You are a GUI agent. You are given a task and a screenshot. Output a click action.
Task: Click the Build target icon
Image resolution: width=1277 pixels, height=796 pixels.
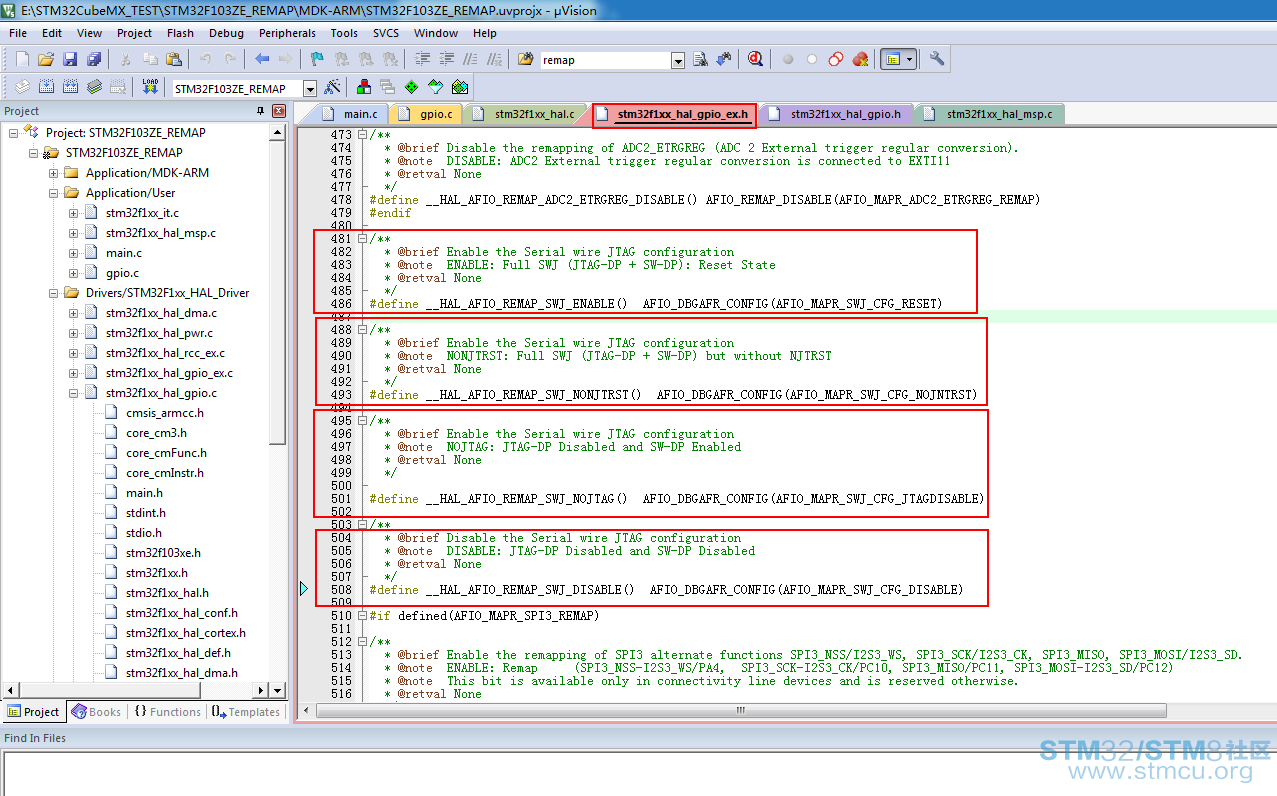click(x=46, y=87)
